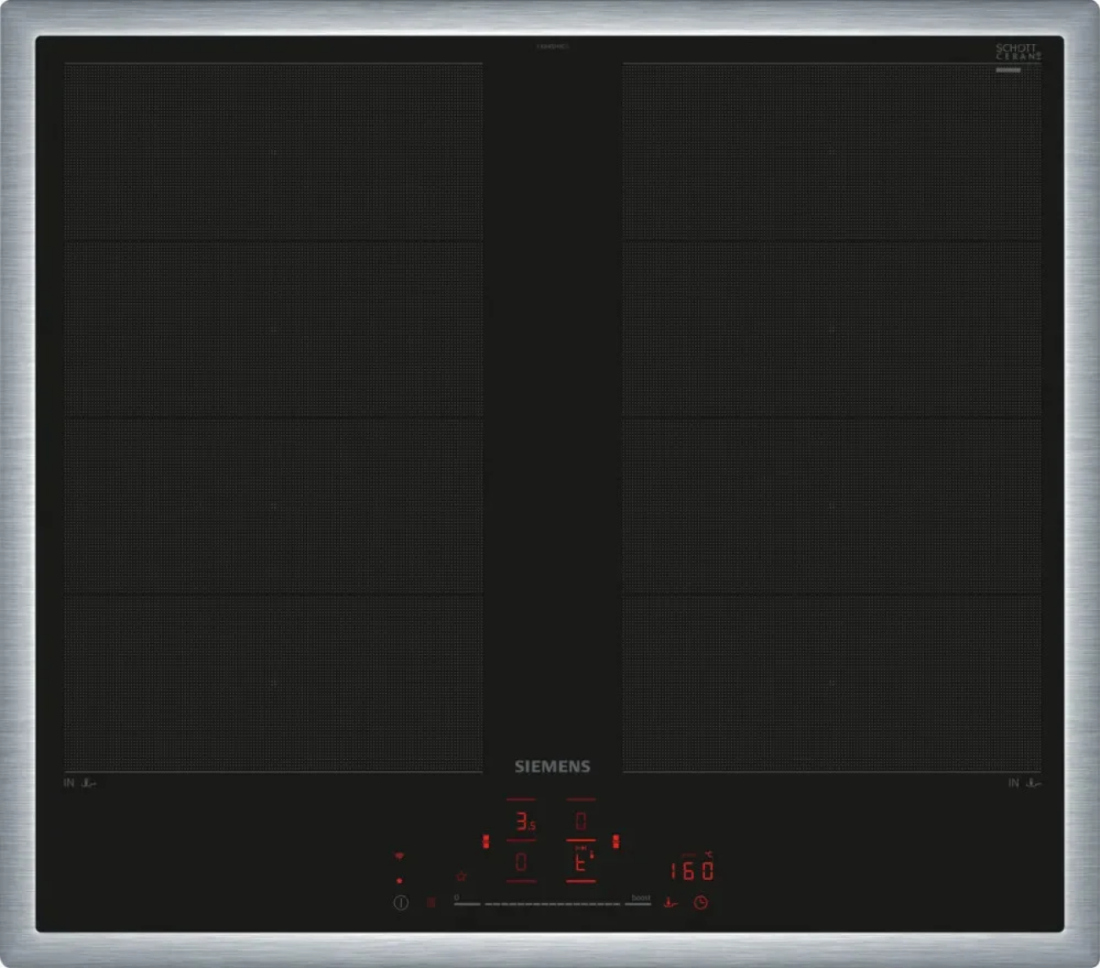Image resolution: width=1100 pixels, height=968 pixels.
Task: Tap the right flex zone link indicator
Action: (x=616, y=841)
